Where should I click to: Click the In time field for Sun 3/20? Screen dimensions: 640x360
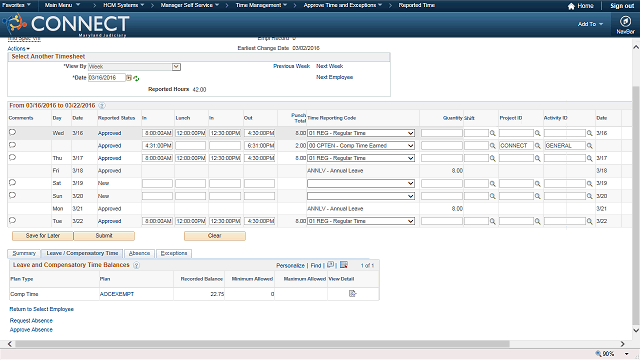tap(157, 196)
